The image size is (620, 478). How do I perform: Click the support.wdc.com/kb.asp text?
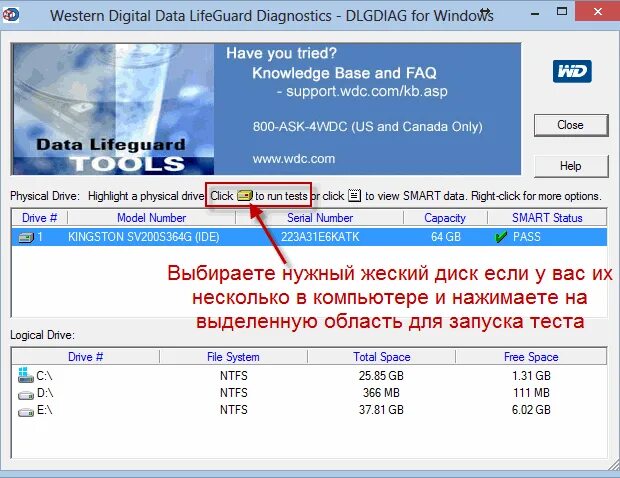pos(367,91)
